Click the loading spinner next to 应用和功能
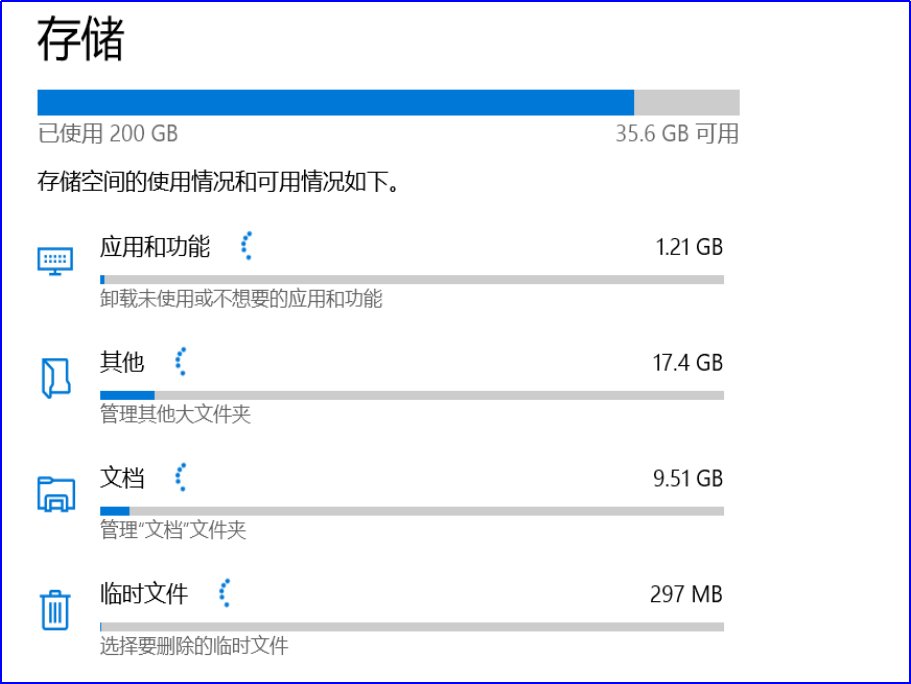 [245, 245]
